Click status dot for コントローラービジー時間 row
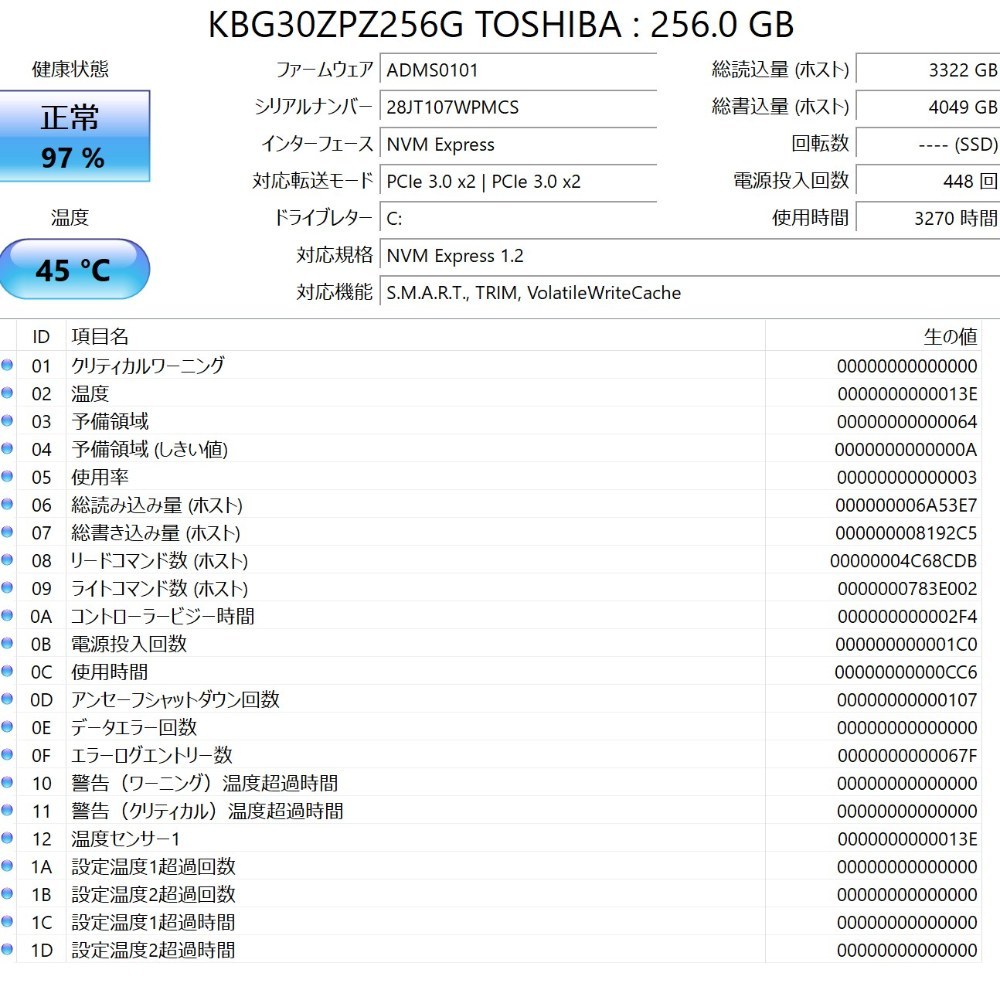This screenshot has width=1000, height=990. click(7, 616)
